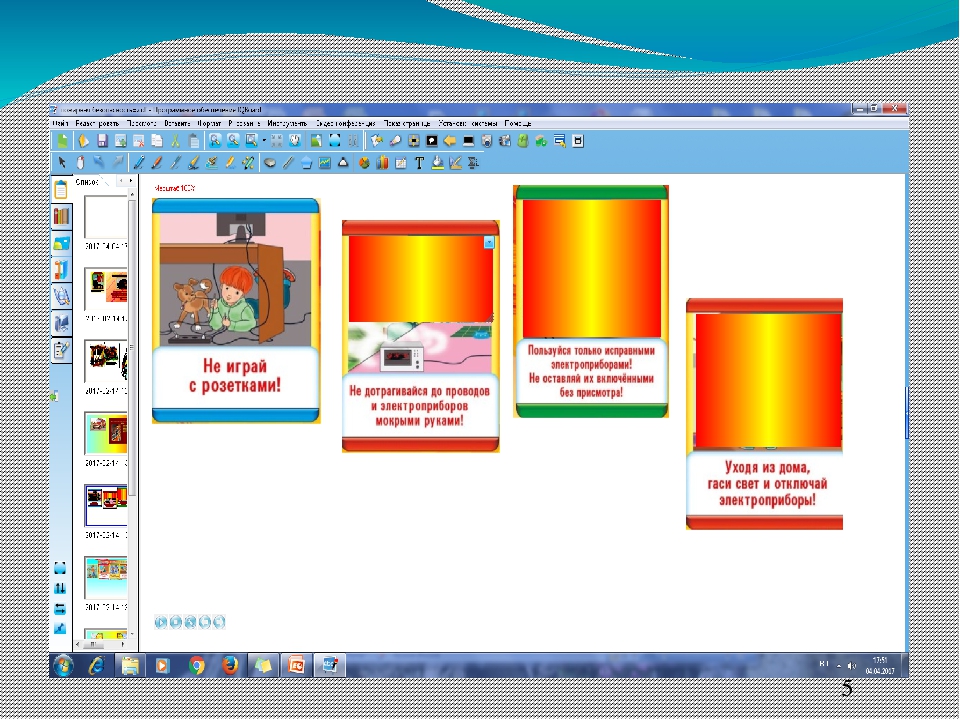The height and width of the screenshot is (720, 960).
Task: Click the flashlight spotlight icon
Action: pos(396,141)
